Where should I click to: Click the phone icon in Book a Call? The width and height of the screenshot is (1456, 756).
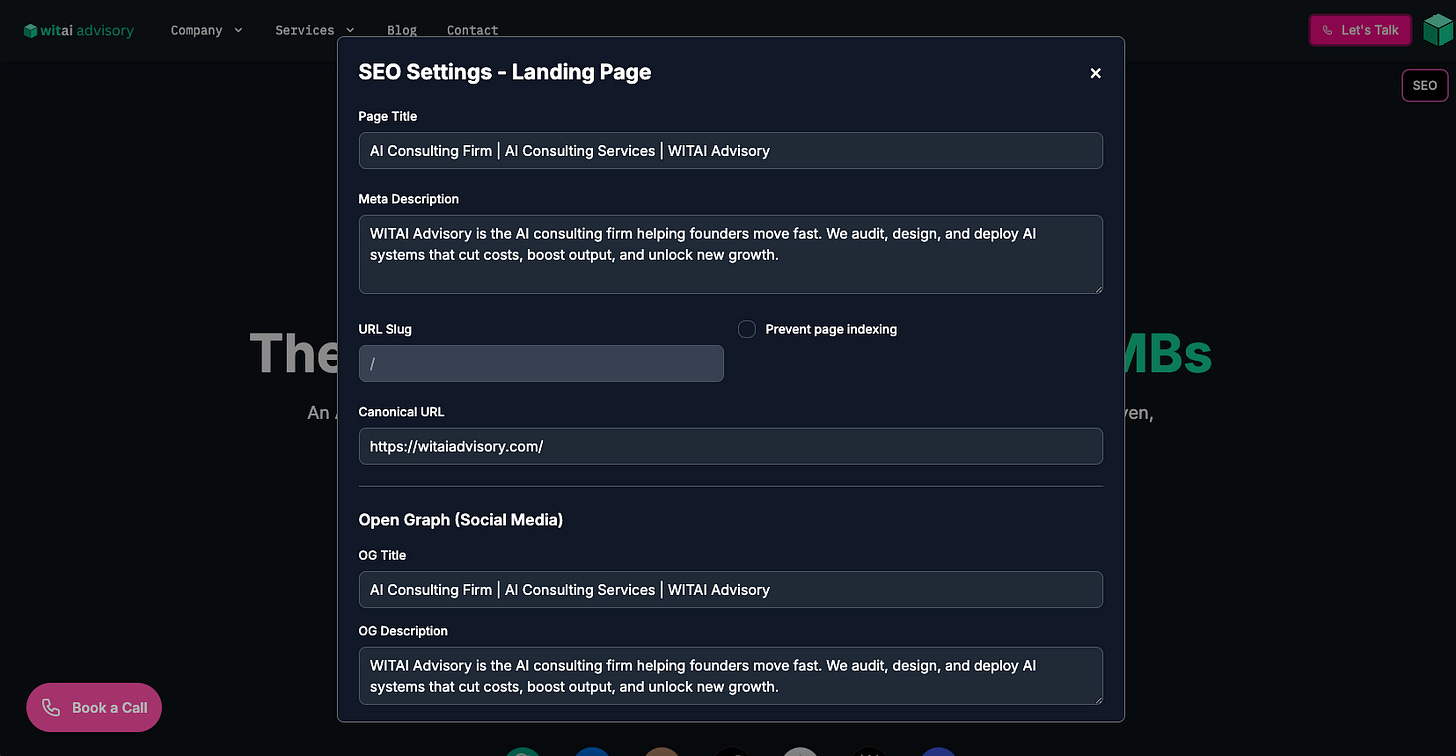tap(51, 708)
